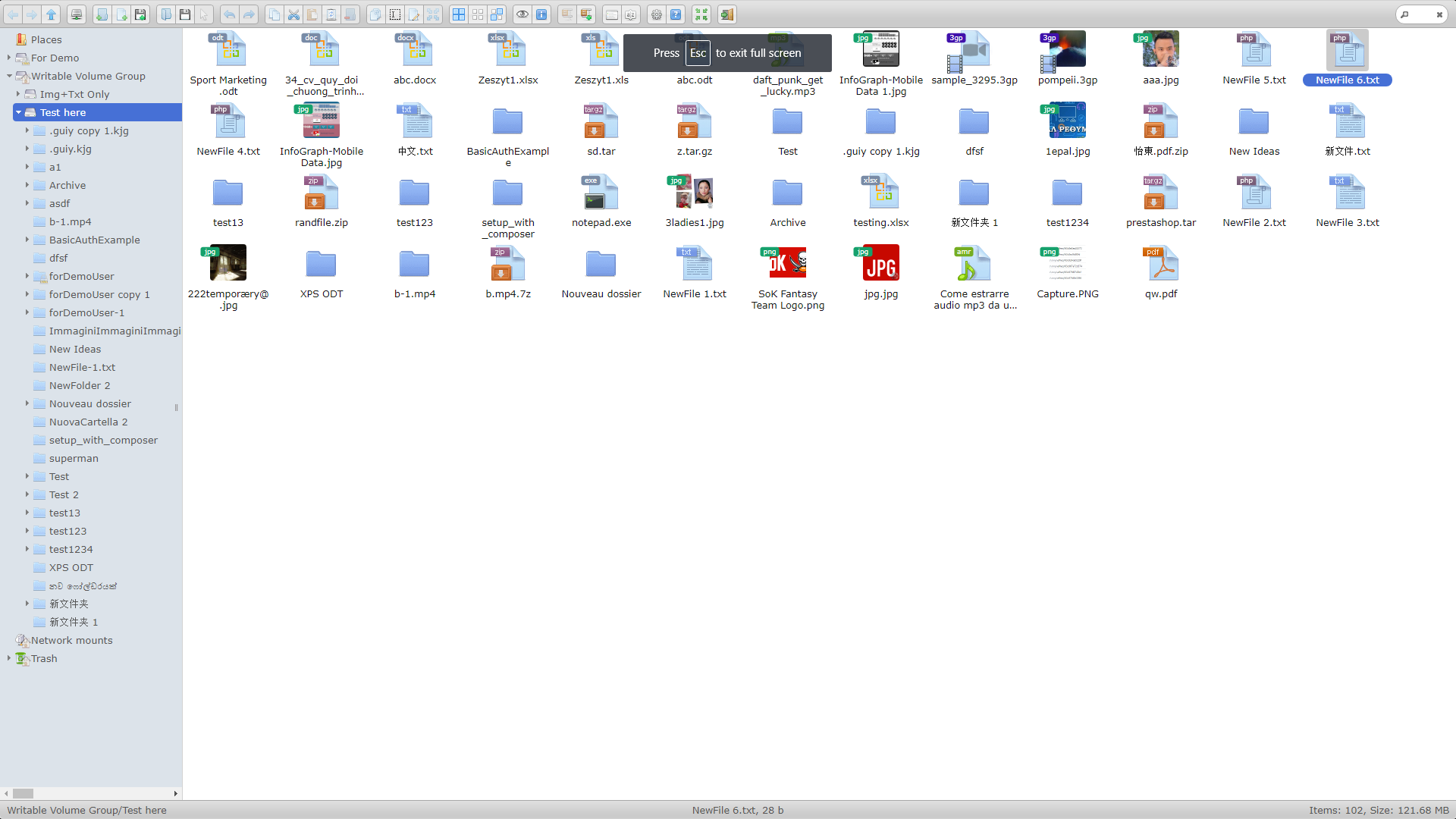Collapse the Test here folder
This screenshot has height=819, width=1456.
18,112
